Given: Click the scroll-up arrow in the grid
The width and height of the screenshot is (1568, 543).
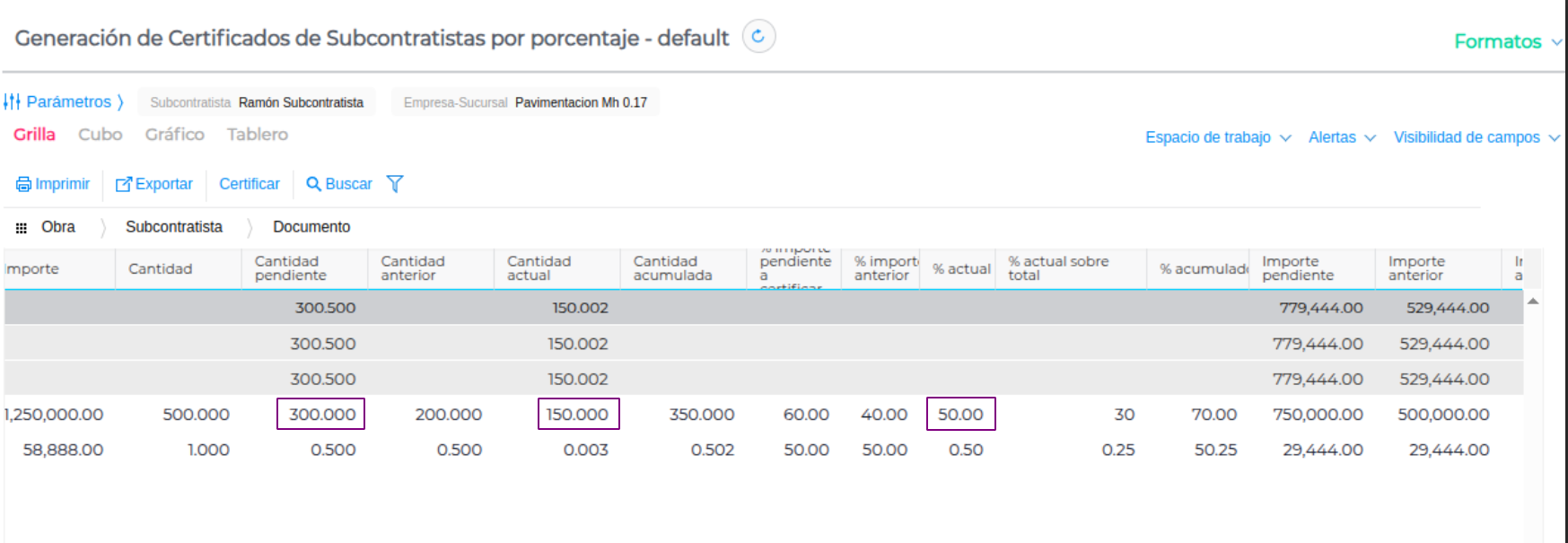Looking at the screenshot, I should point(1533,302).
